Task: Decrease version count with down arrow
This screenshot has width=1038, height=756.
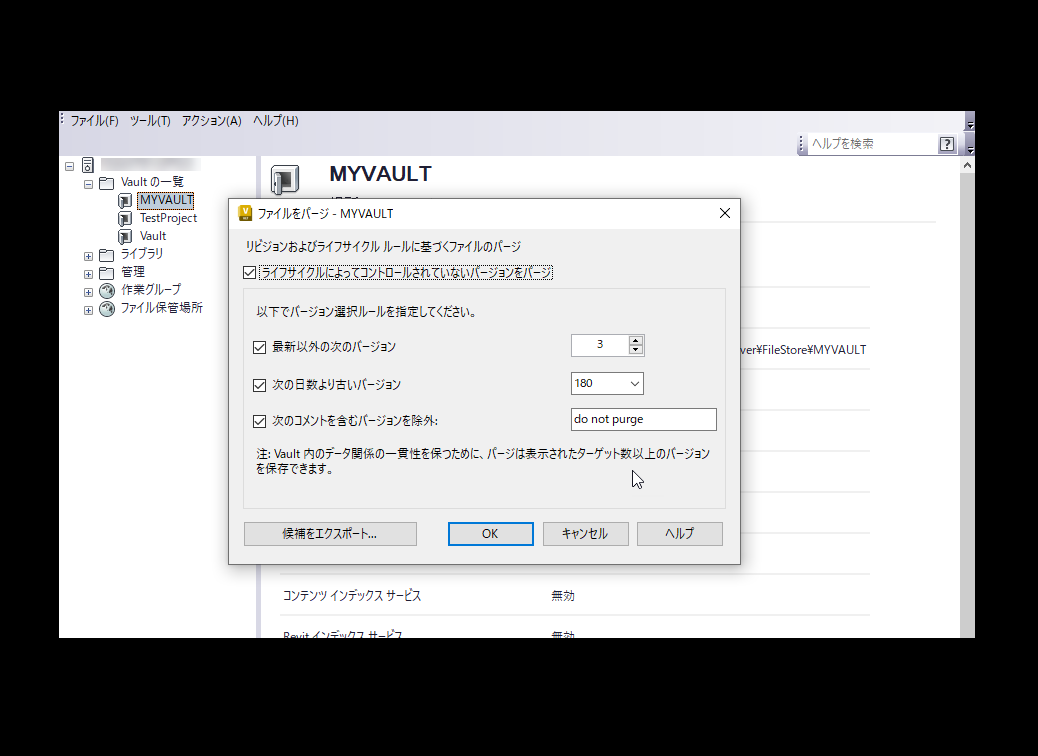Action: tap(636, 350)
